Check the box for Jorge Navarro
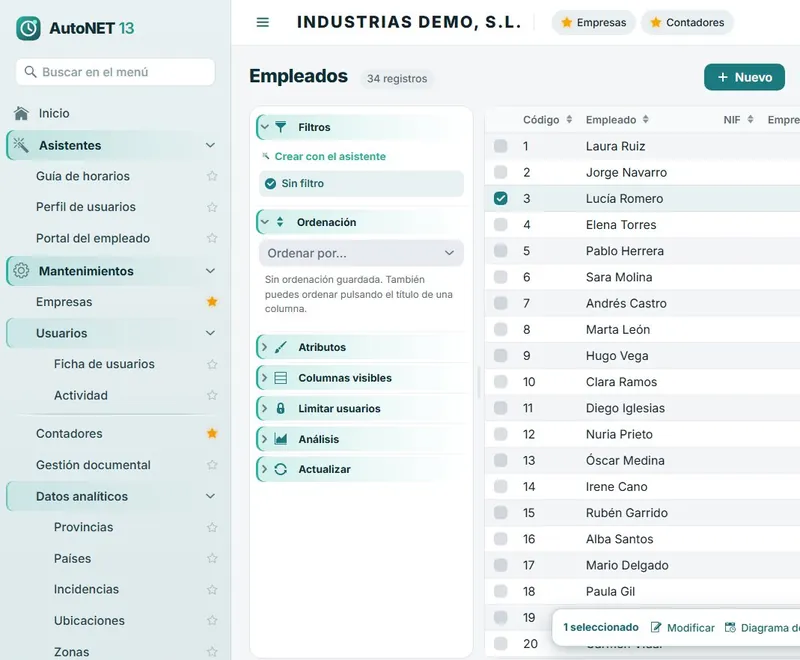 click(x=501, y=172)
